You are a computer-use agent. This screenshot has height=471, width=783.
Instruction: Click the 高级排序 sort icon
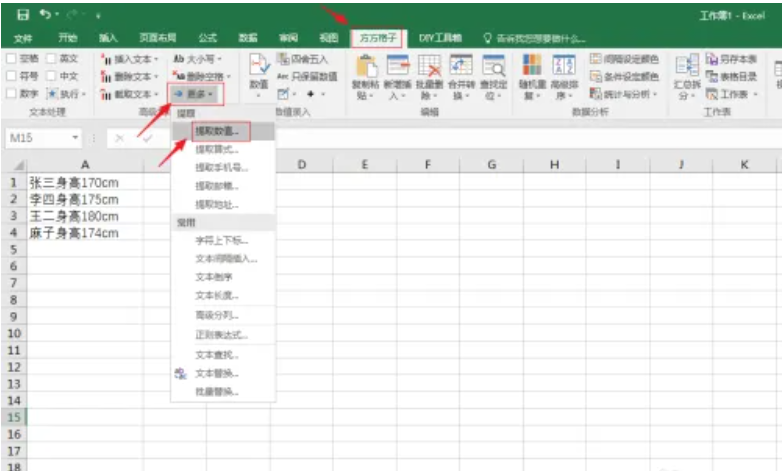point(564,66)
